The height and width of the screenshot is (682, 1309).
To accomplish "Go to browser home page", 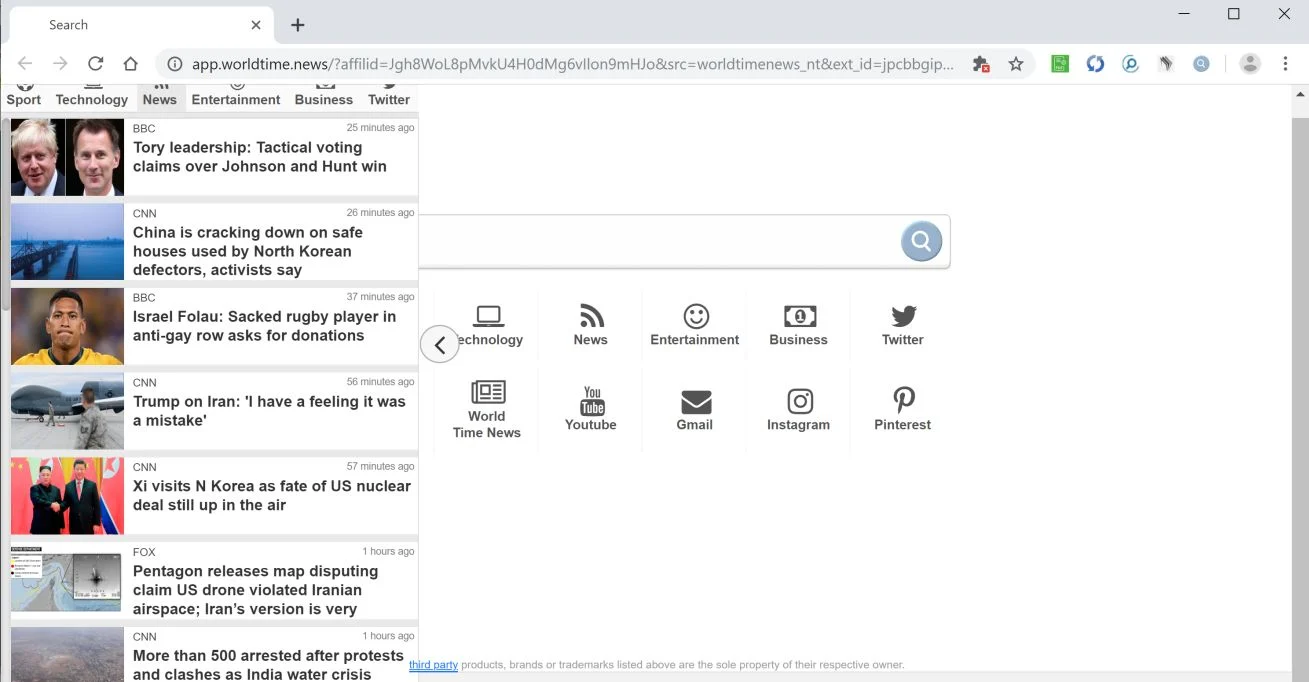I will [x=130, y=63].
